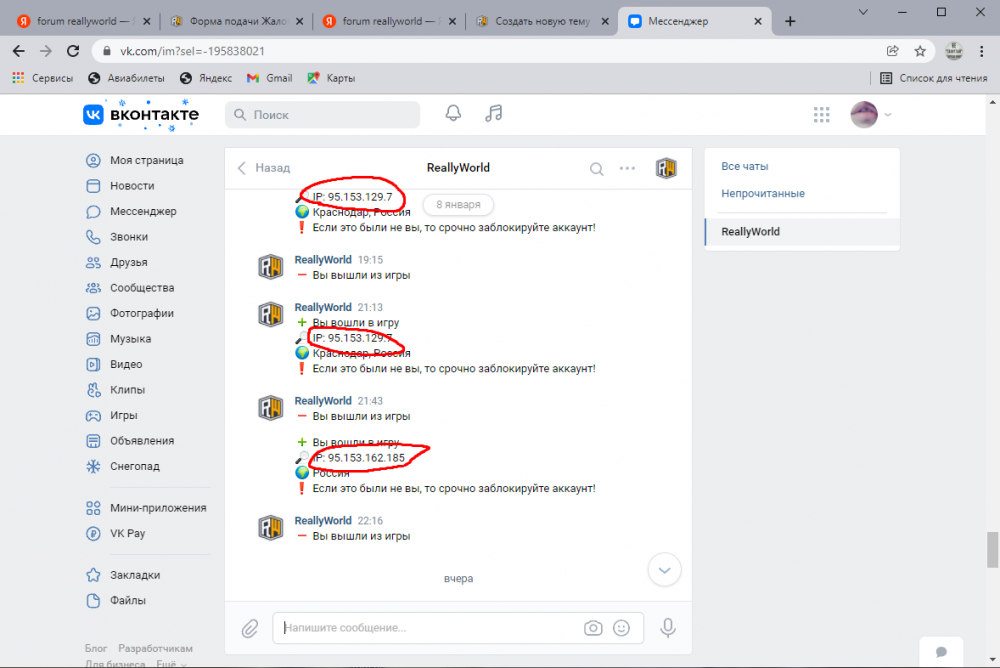1000x668 pixels.
Task: Open Блог footer link
Action: (x=96, y=648)
